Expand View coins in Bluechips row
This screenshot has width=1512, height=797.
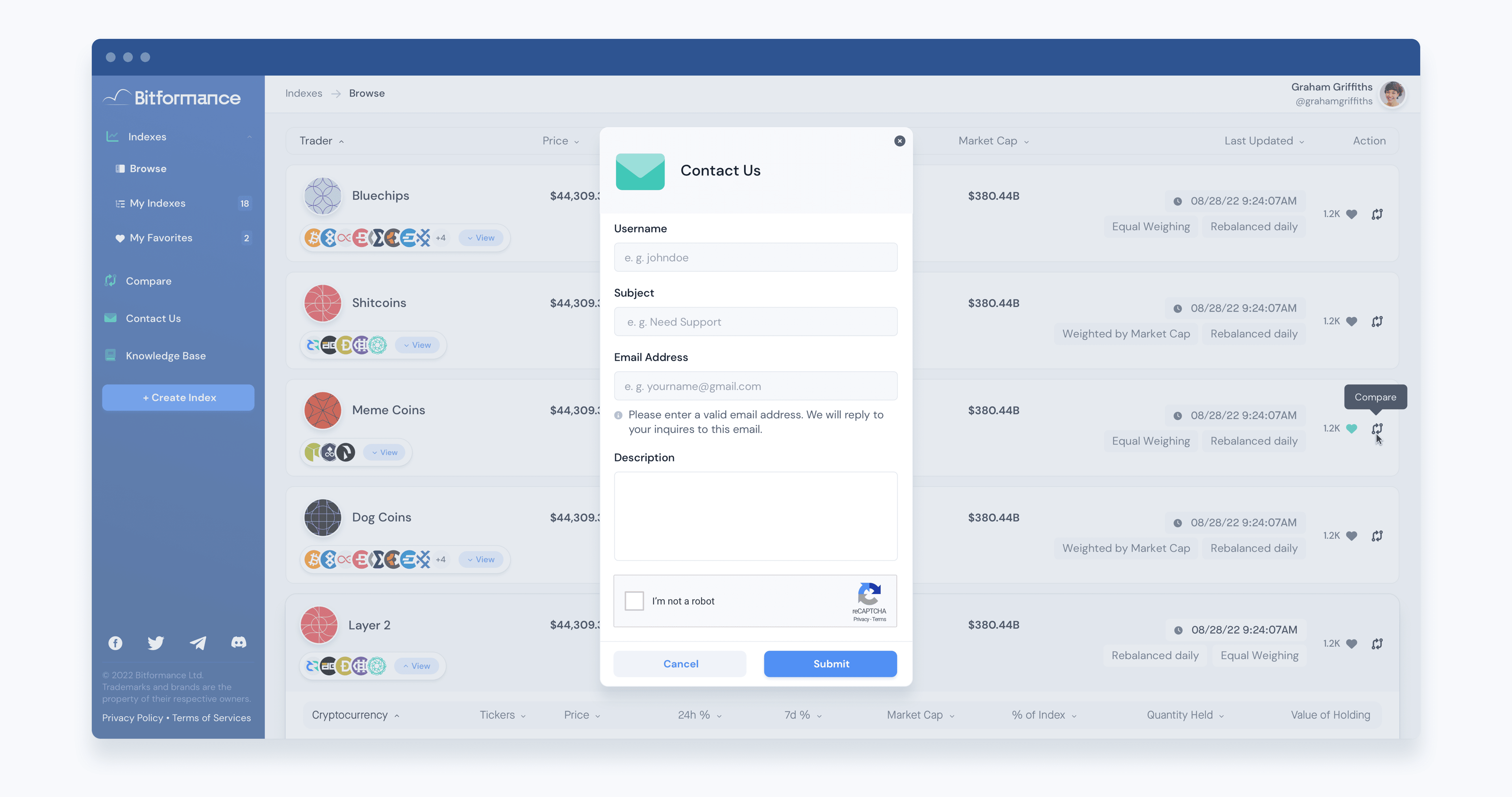coord(481,238)
